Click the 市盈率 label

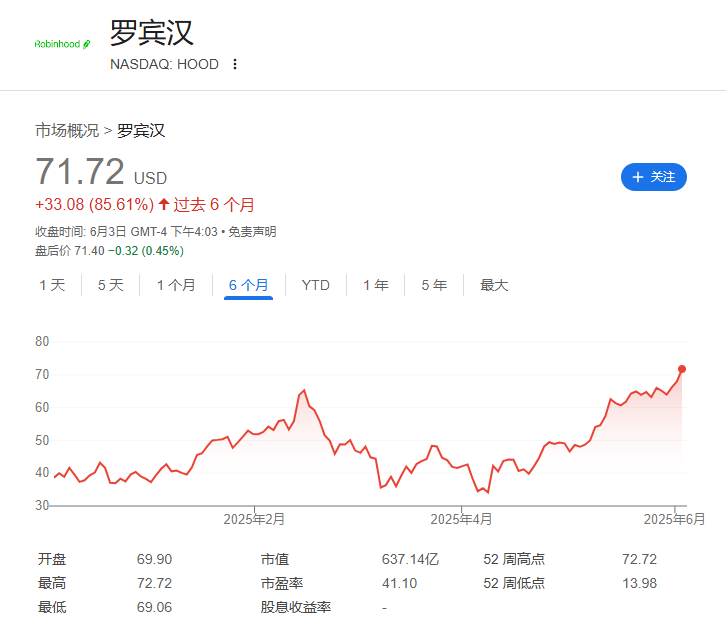click(x=282, y=583)
